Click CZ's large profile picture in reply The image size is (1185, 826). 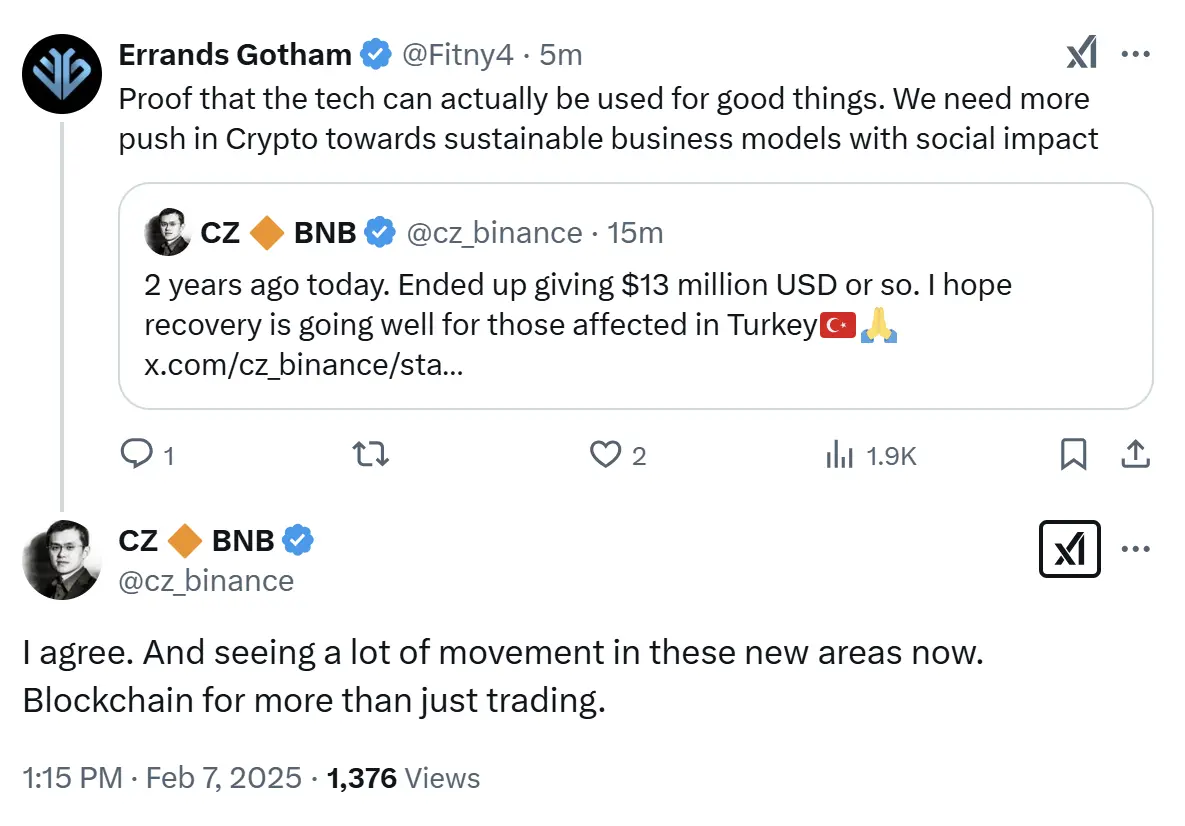(x=61, y=560)
